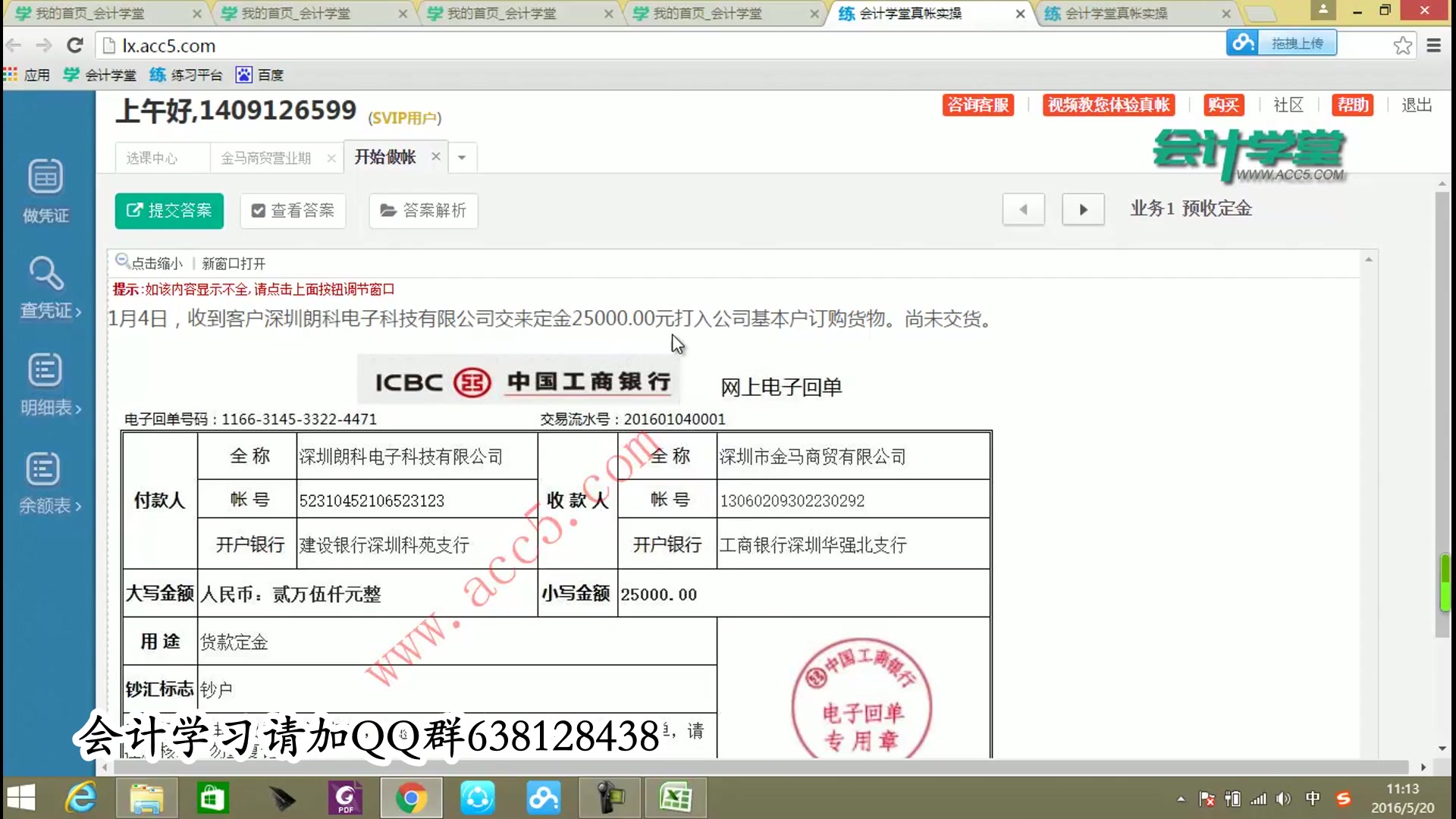Screen dimensions: 1456x819
Task: Click the 提交答案 button
Action: click(x=169, y=211)
